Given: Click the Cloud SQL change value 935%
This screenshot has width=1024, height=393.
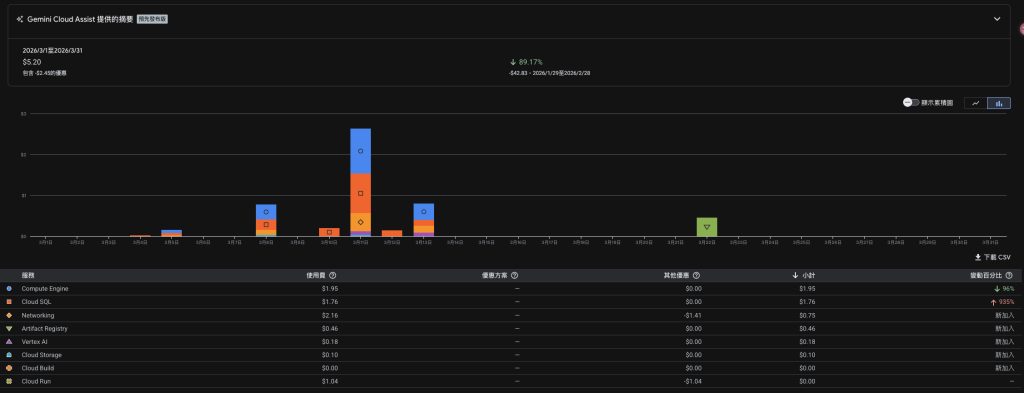Looking at the screenshot, I should click(1006, 302).
